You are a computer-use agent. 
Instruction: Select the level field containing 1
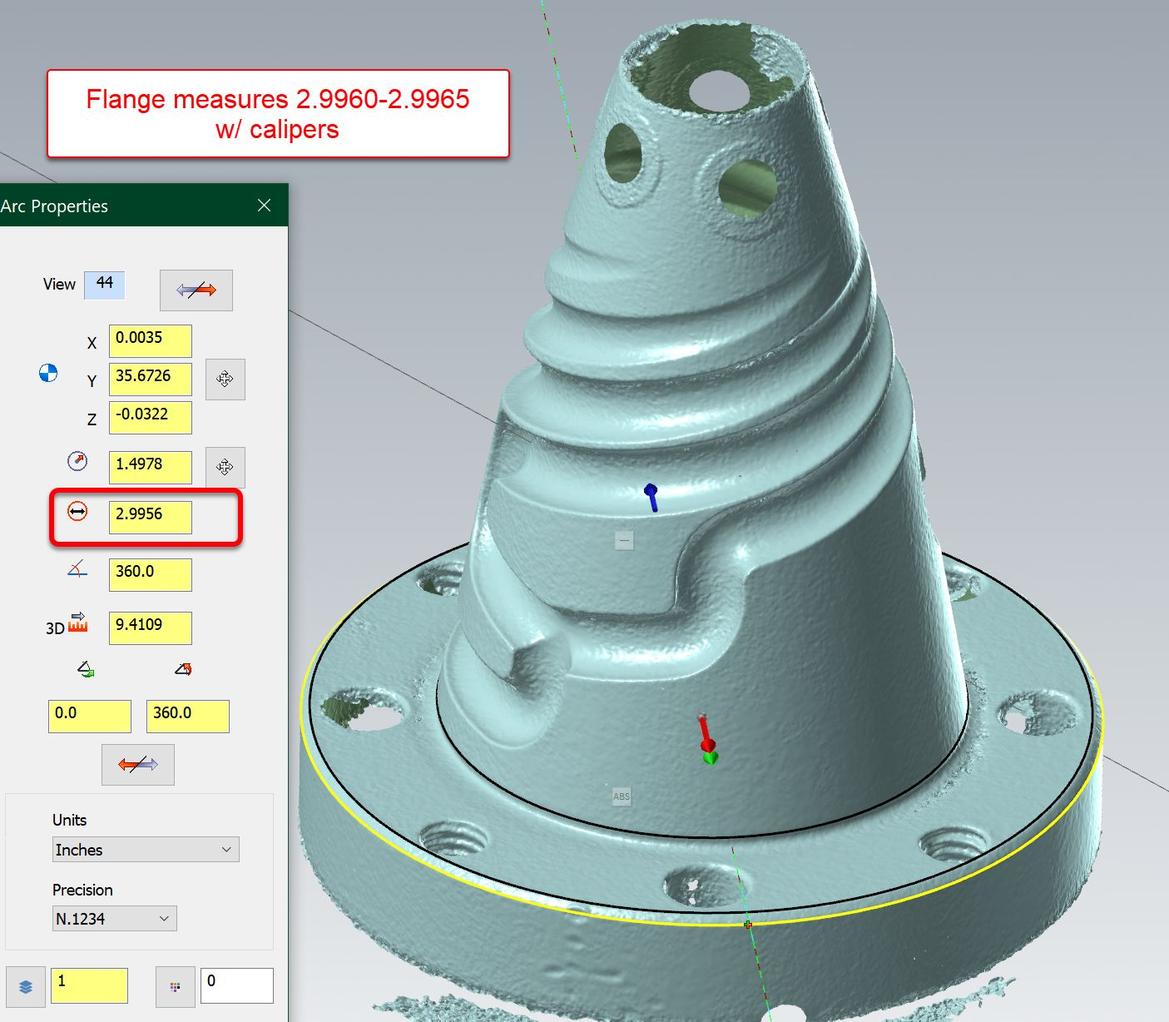point(89,985)
